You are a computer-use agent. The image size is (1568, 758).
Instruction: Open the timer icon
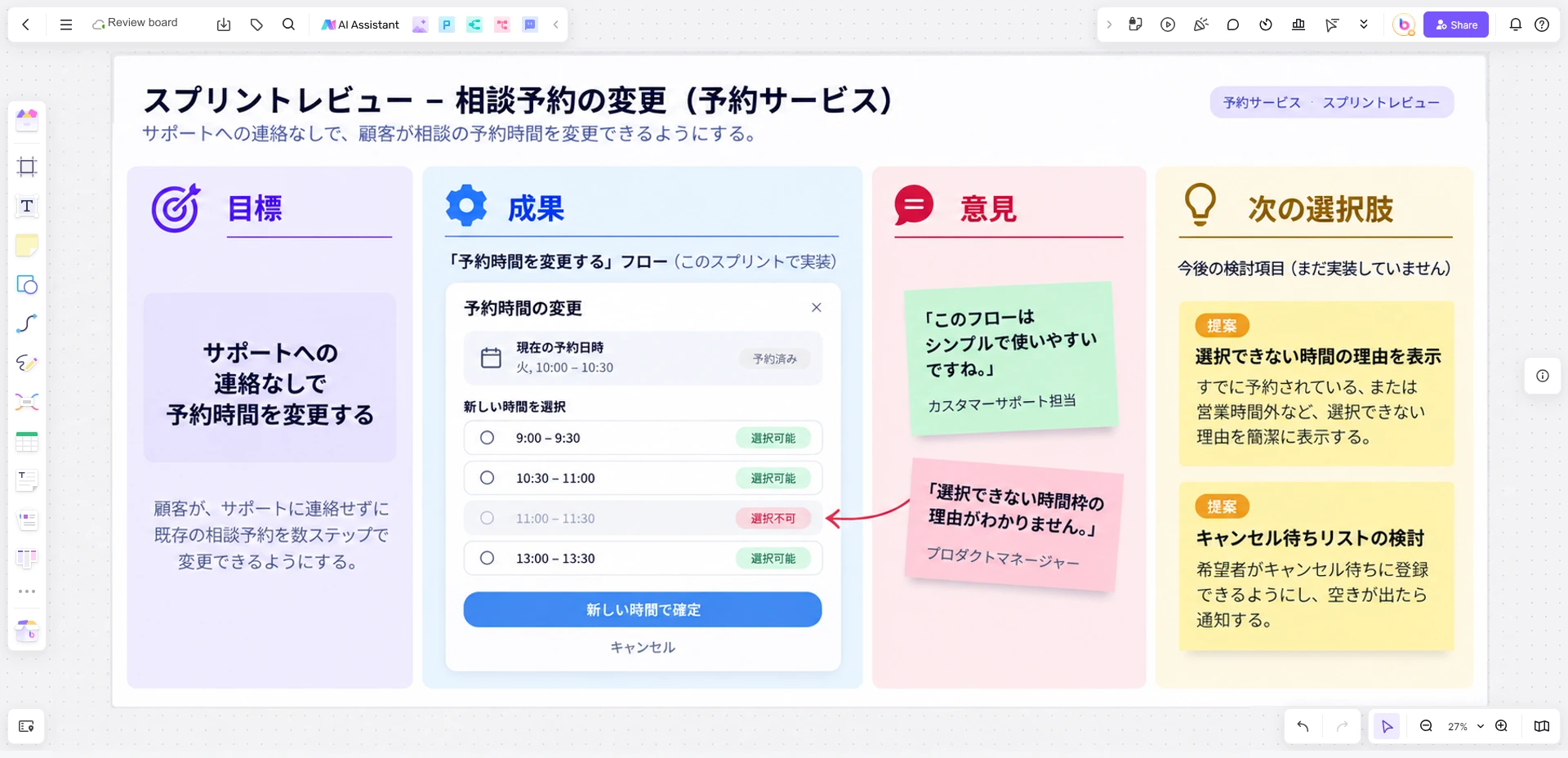(1266, 25)
